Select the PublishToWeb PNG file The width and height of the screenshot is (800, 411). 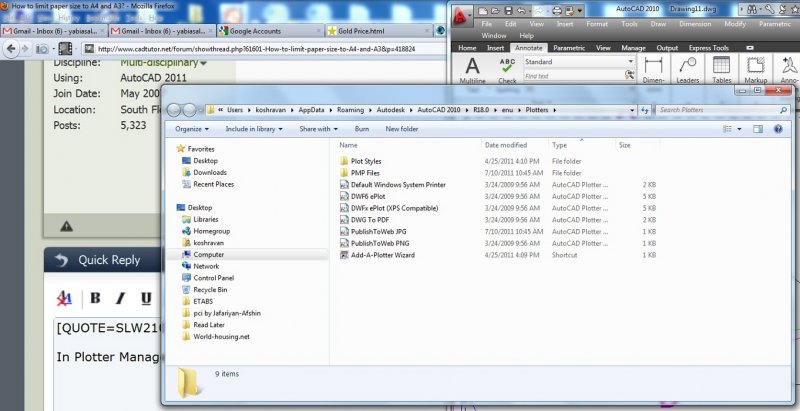click(380, 243)
